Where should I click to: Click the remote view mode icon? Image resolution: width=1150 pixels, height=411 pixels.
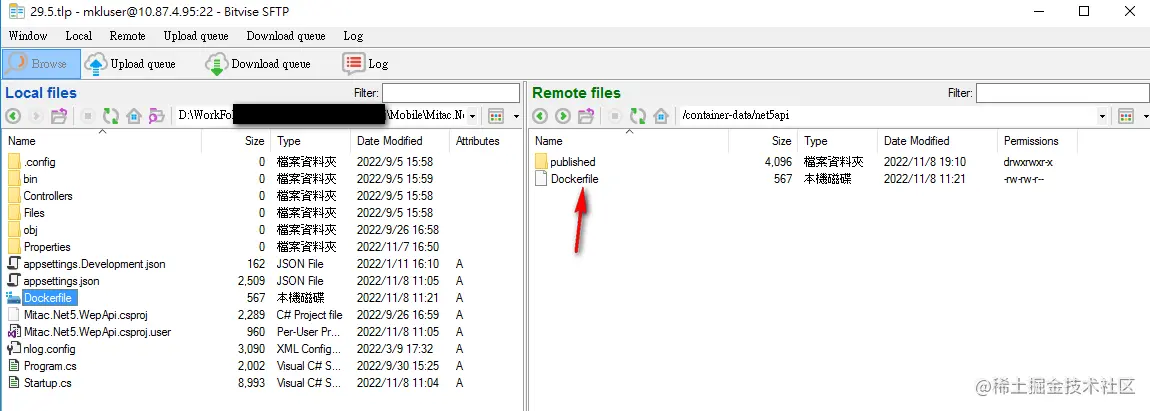click(1126, 116)
